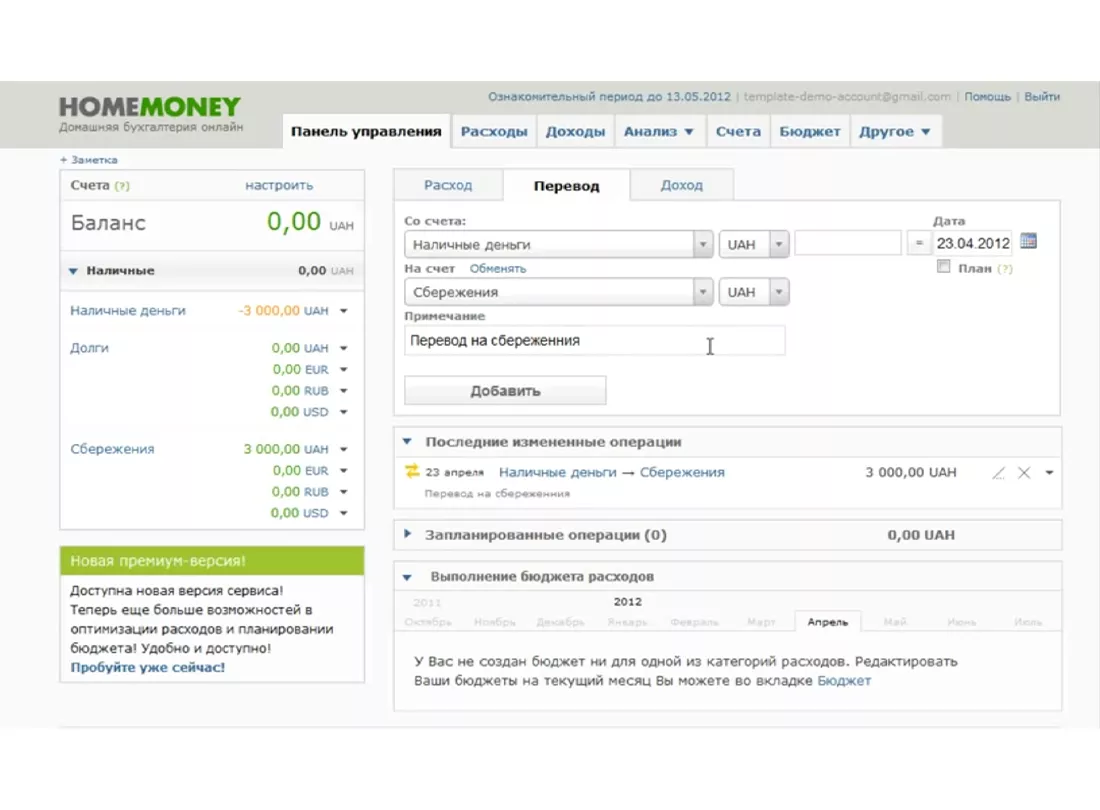Open the Сбережения account in sidebar
This screenshot has width=1100, height=810.
click(112, 449)
